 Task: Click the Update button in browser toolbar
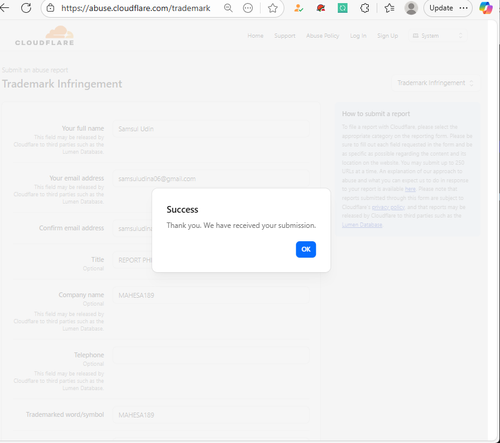(x=448, y=8)
